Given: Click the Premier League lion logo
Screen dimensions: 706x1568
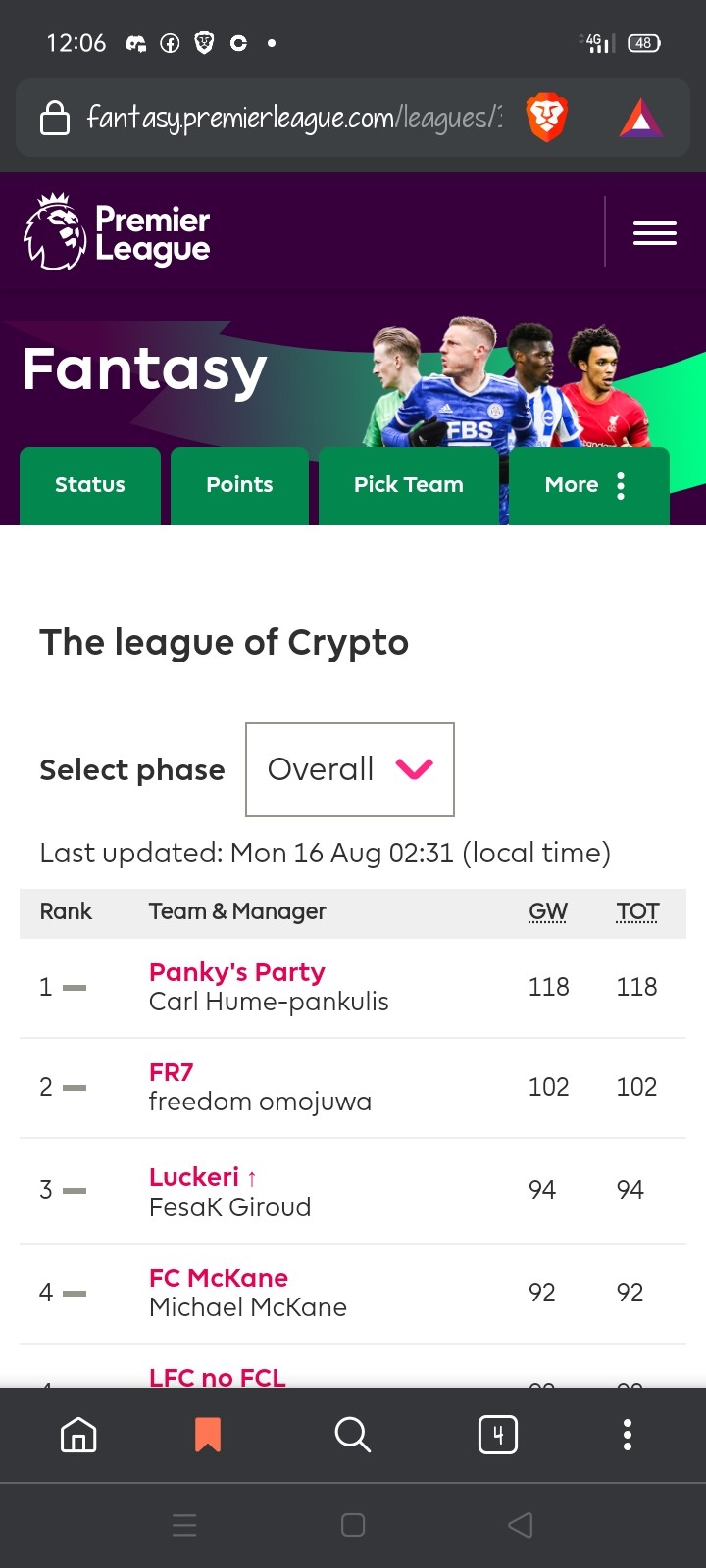Looking at the screenshot, I should 55,231.
